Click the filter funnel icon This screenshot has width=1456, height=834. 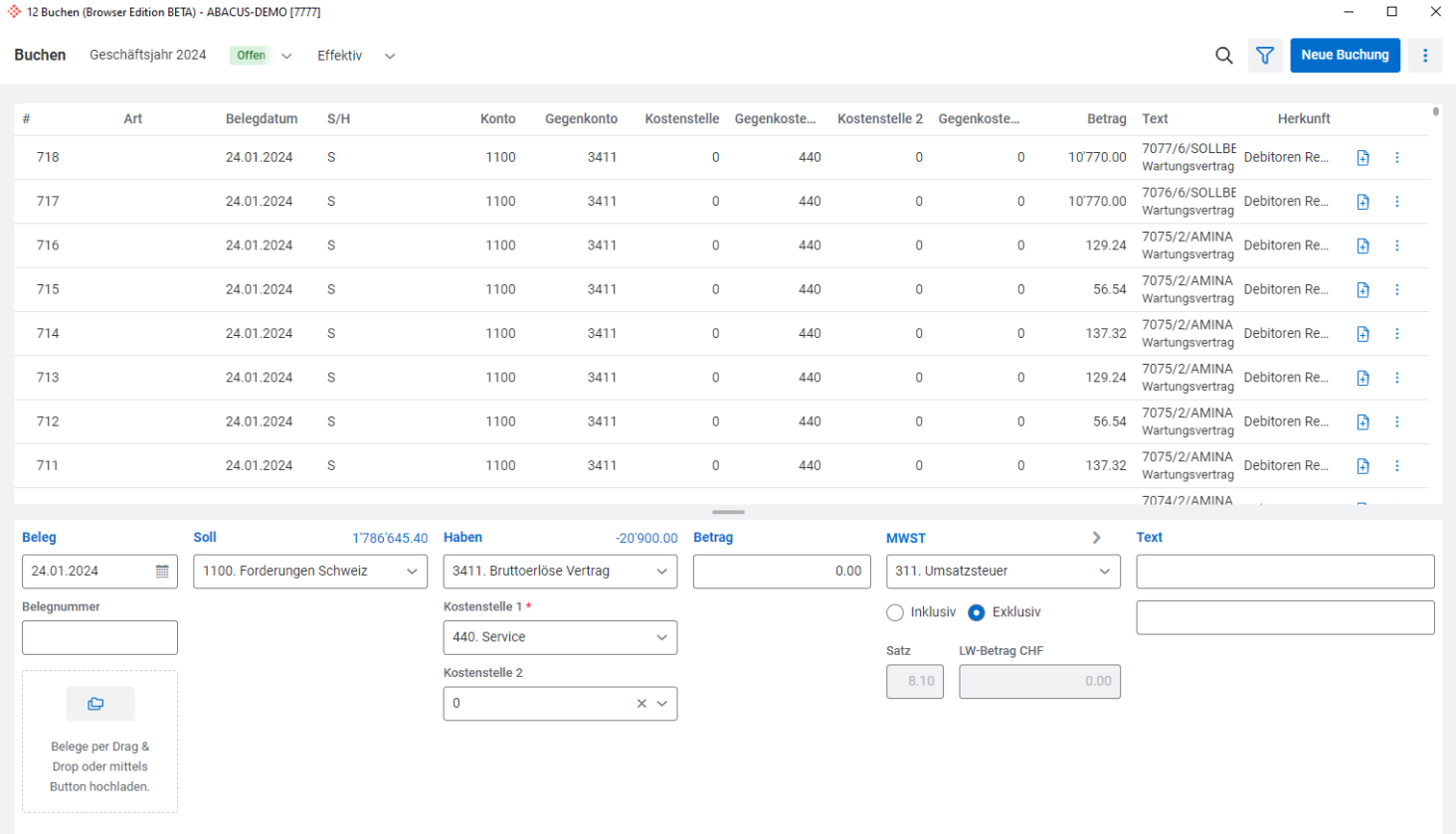click(1264, 56)
